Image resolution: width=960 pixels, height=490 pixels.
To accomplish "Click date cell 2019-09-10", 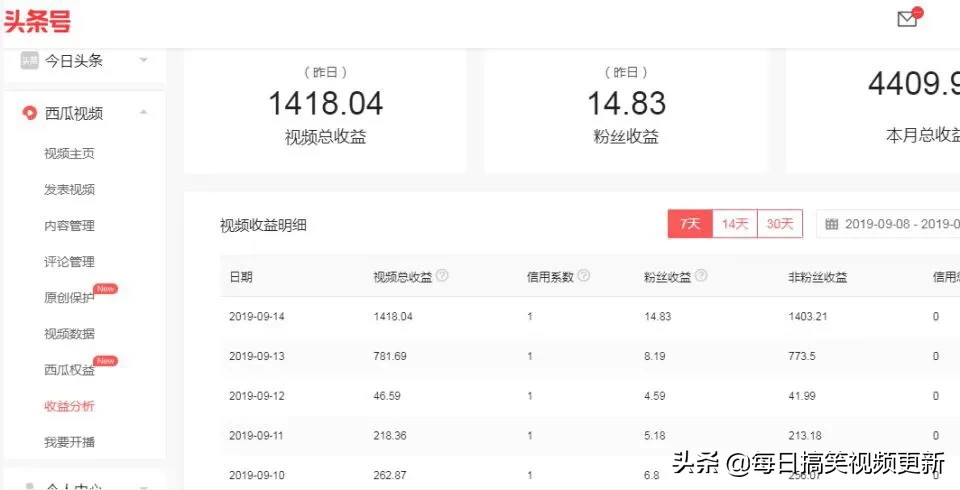I will (x=257, y=475).
